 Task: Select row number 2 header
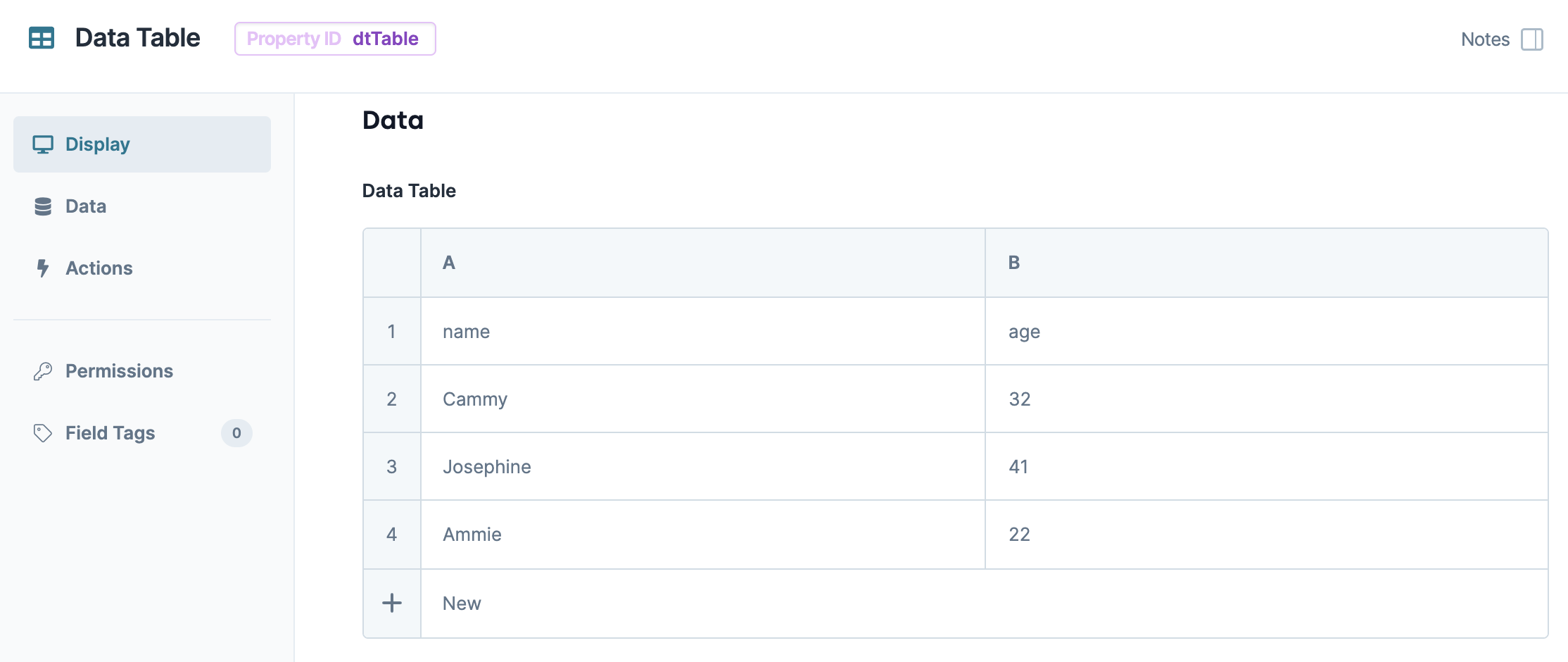pyautogui.click(x=392, y=399)
